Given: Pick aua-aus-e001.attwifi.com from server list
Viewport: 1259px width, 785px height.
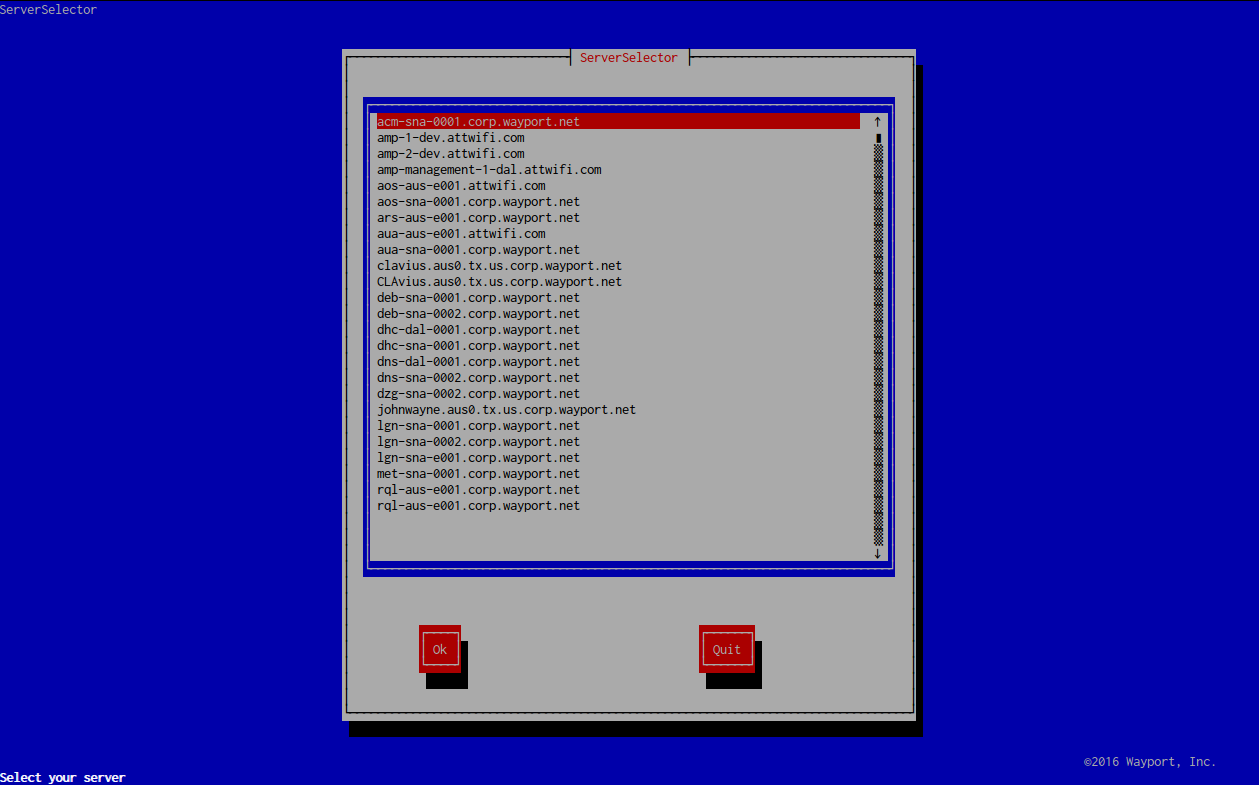Looking at the screenshot, I should click(x=461, y=234).
